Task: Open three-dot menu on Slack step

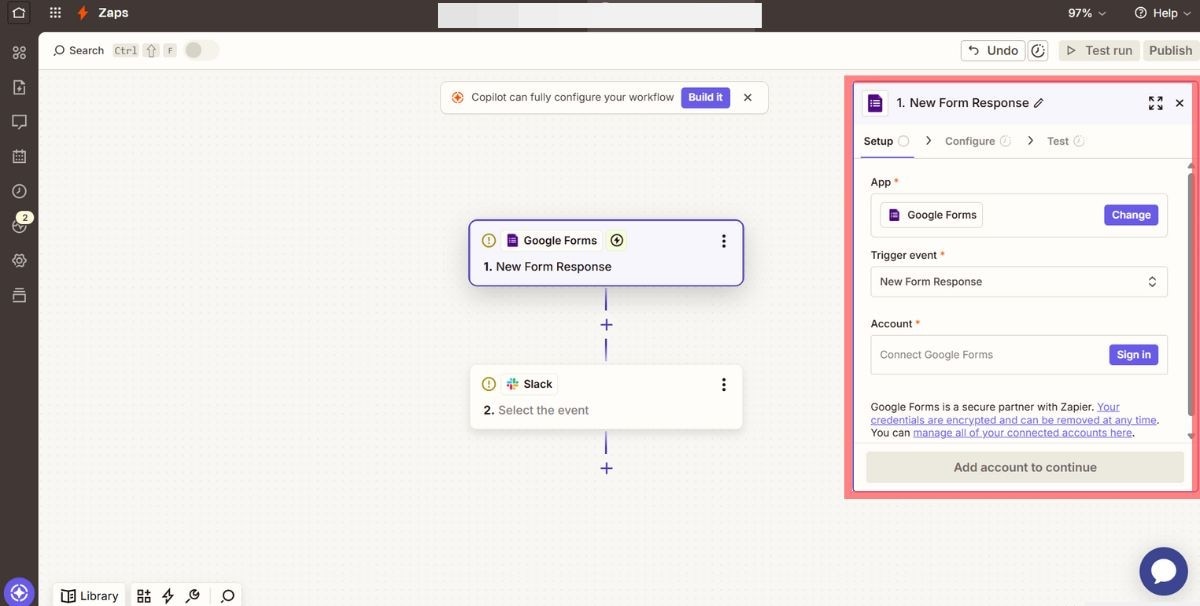Action: (724, 385)
